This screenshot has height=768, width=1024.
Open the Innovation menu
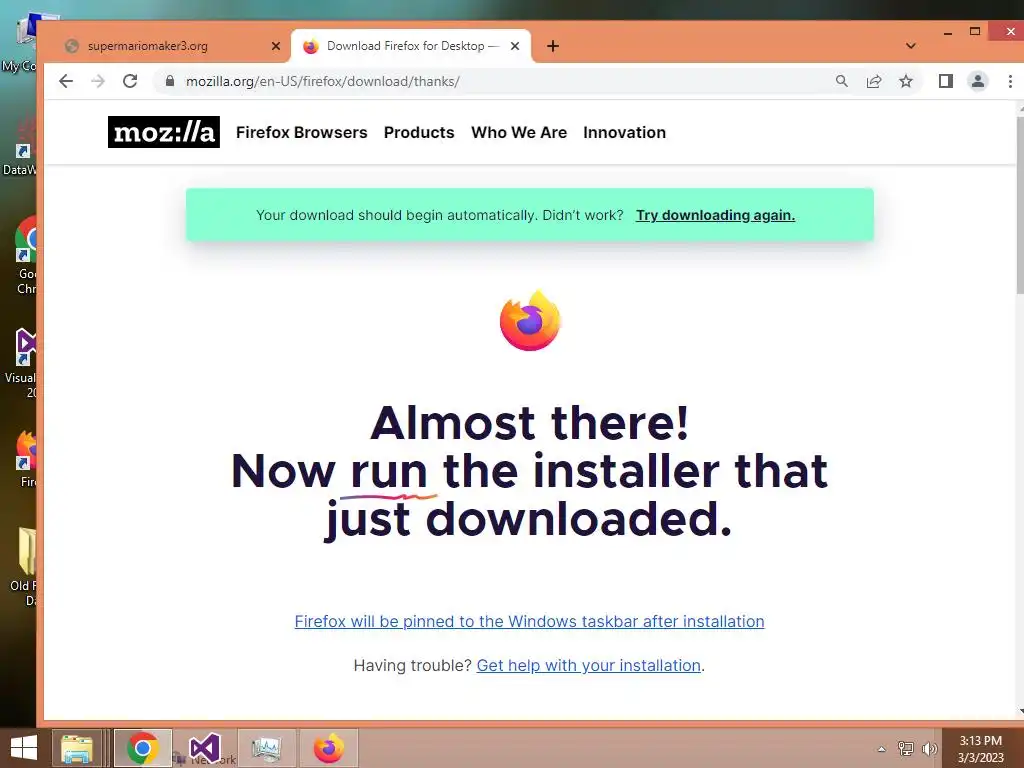click(x=624, y=133)
